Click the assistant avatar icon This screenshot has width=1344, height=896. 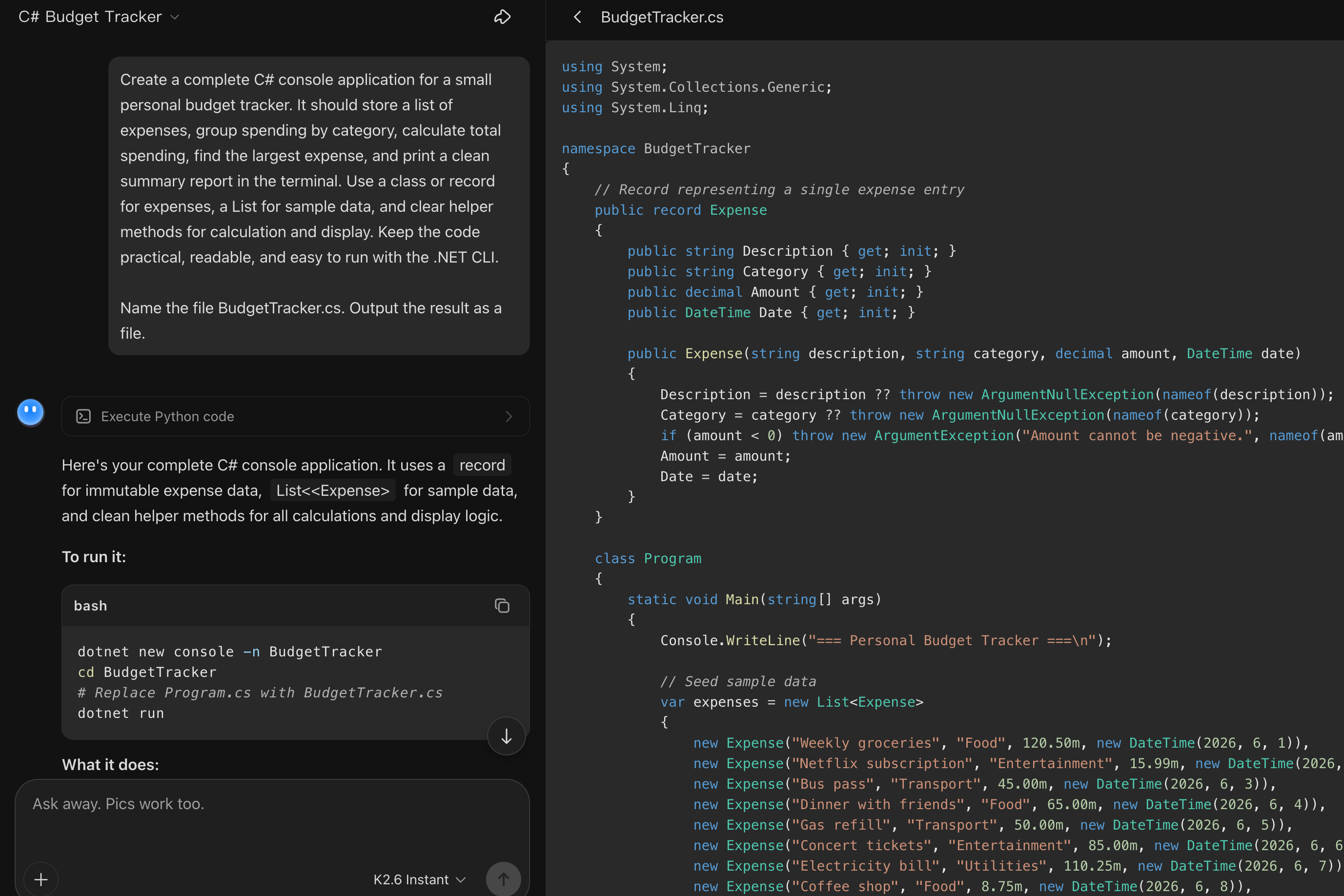click(31, 412)
